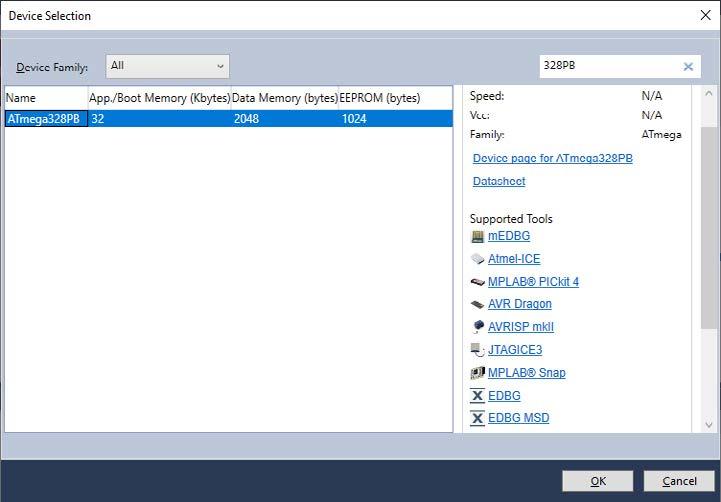The width and height of the screenshot is (721, 502).
Task: Click the Atmel-ICE tool icon
Action: (x=477, y=259)
